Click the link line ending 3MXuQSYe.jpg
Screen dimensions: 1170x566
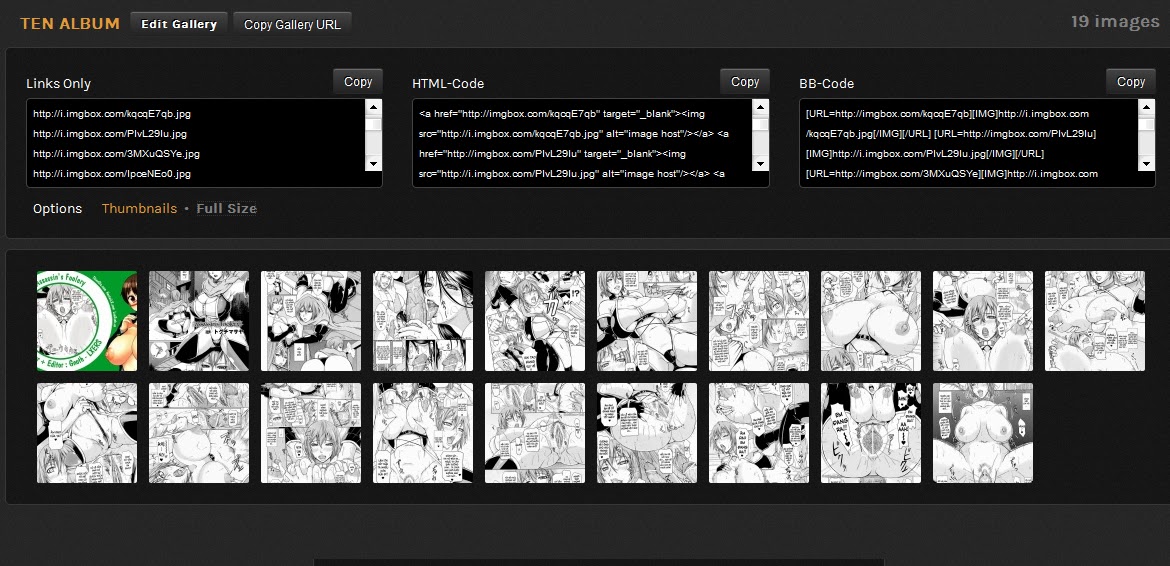(x=116, y=154)
